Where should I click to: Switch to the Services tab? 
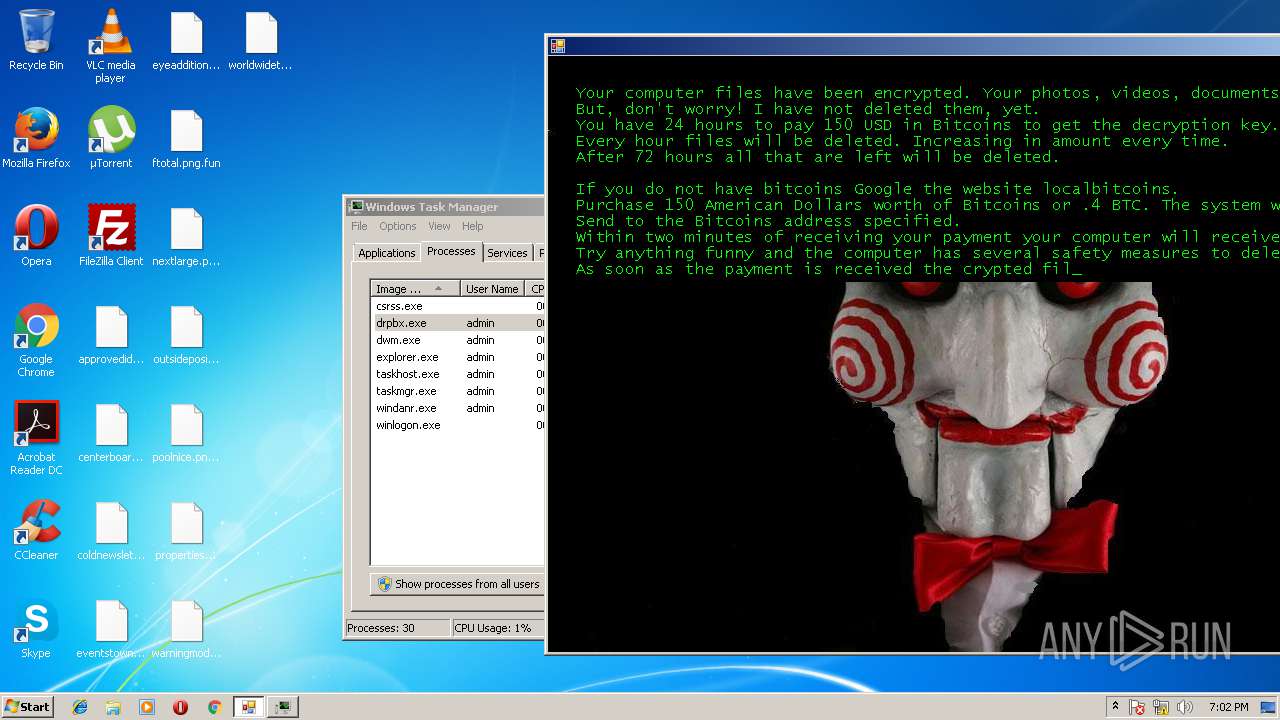507,253
